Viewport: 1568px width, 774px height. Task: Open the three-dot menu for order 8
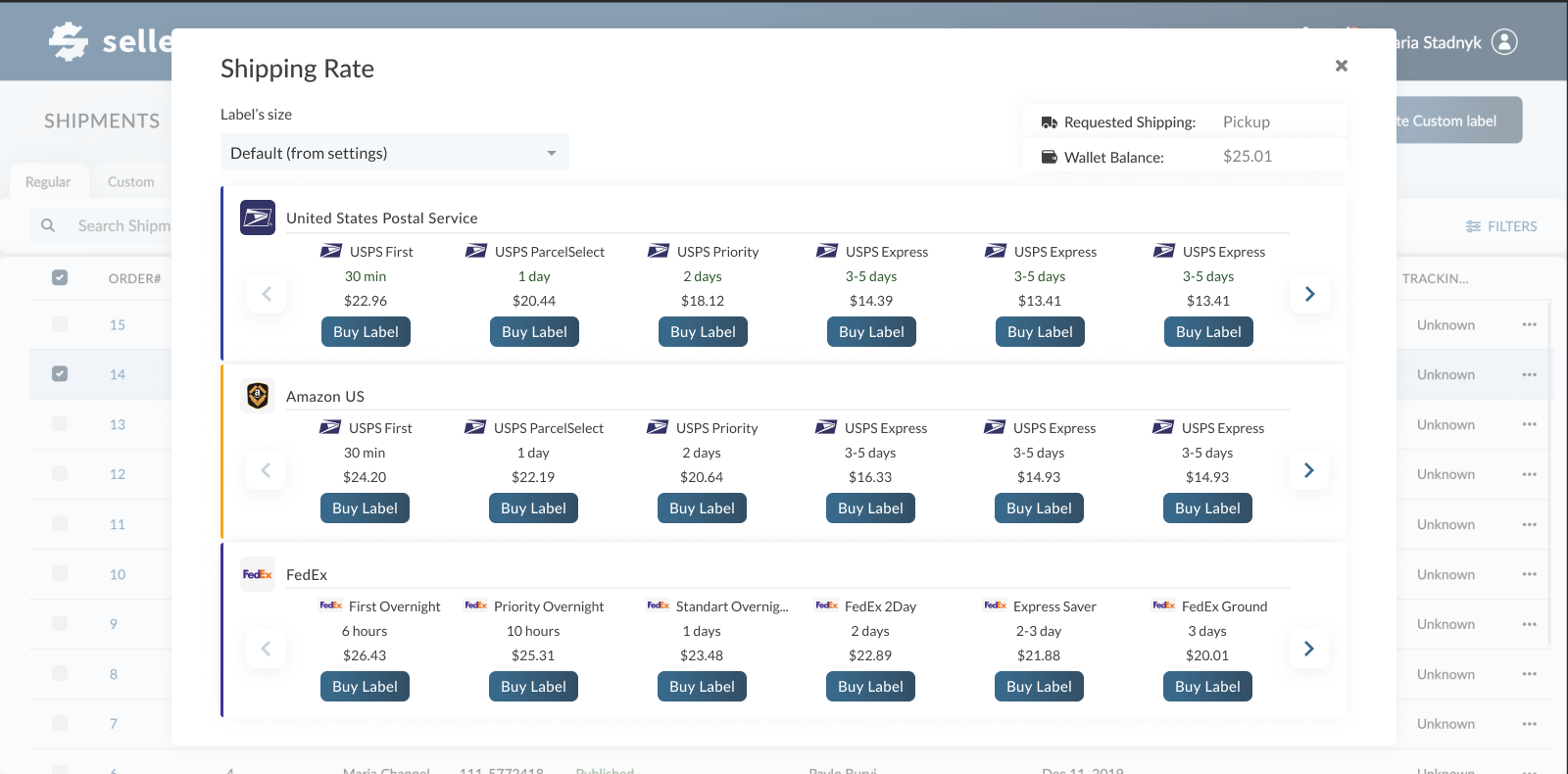point(1530,674)
